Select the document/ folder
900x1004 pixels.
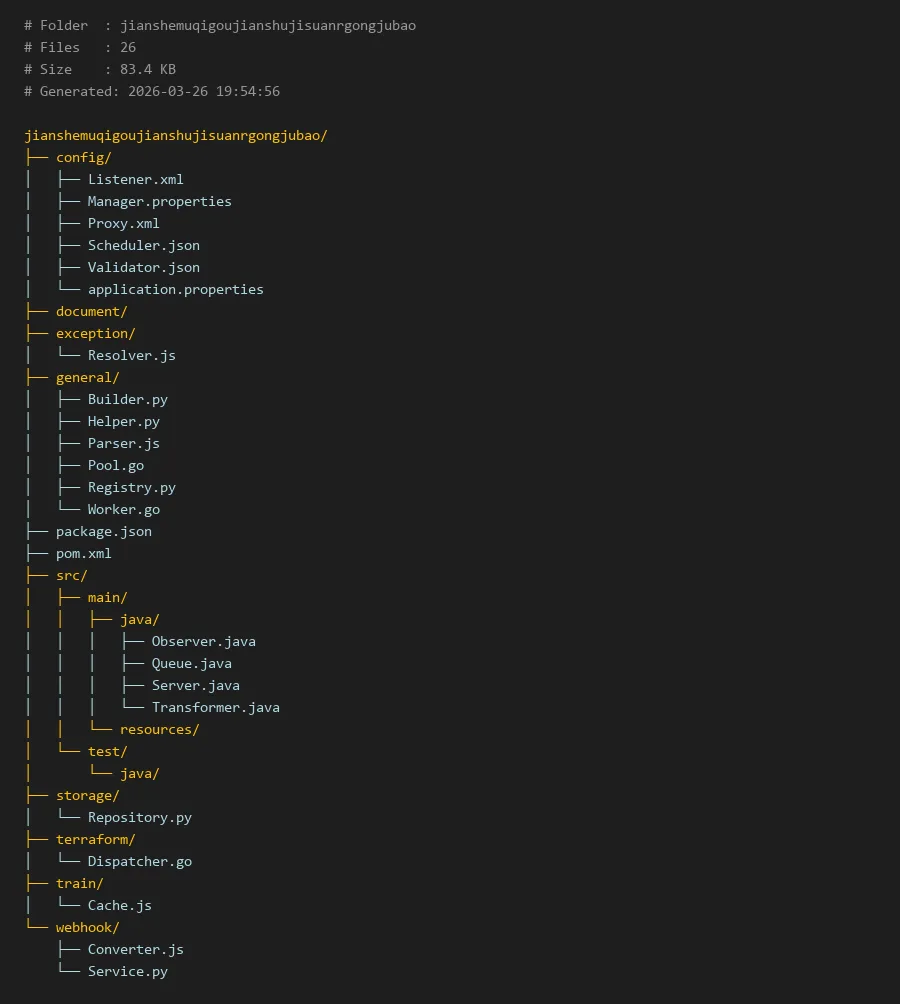tap(91, 311)
